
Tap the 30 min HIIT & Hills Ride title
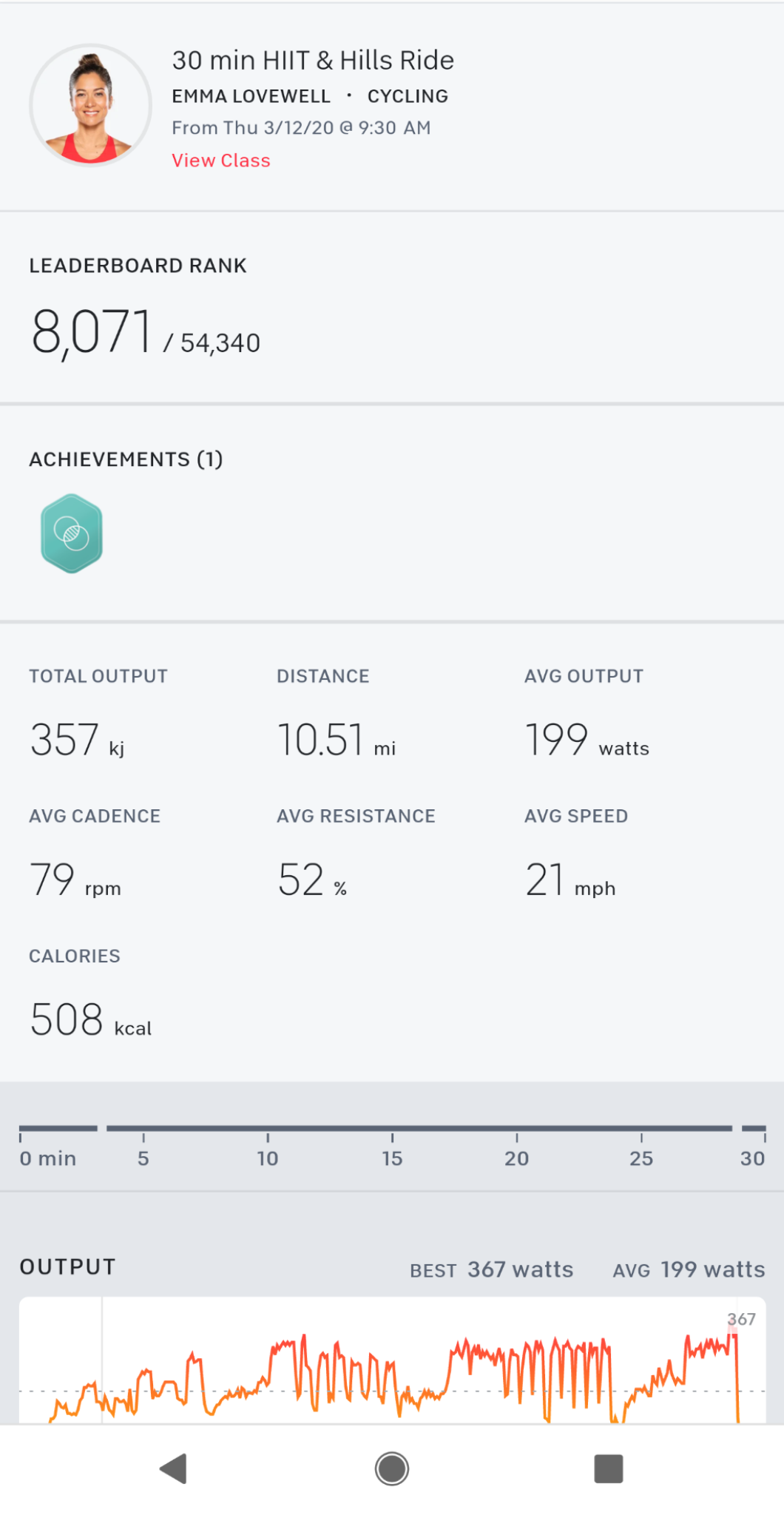pyautogui.click(x=313, y=61)
